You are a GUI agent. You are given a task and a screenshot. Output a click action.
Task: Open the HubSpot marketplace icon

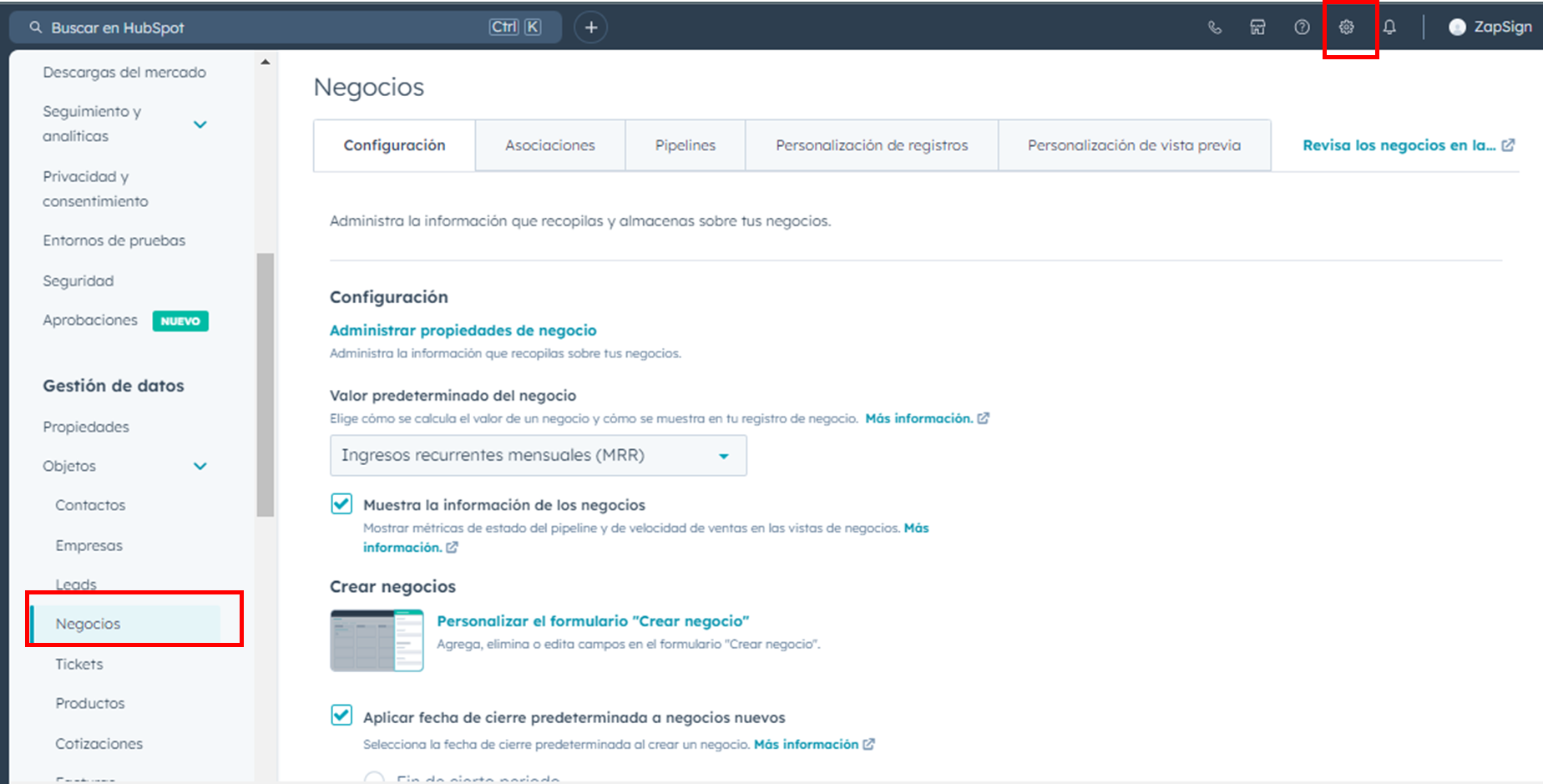pyautogui.click(x=1258, y=27)
